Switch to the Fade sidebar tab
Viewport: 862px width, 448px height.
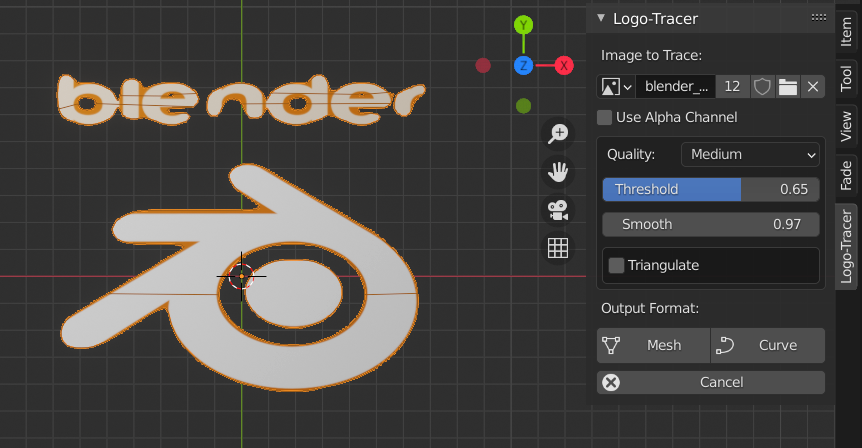[847, 175]
